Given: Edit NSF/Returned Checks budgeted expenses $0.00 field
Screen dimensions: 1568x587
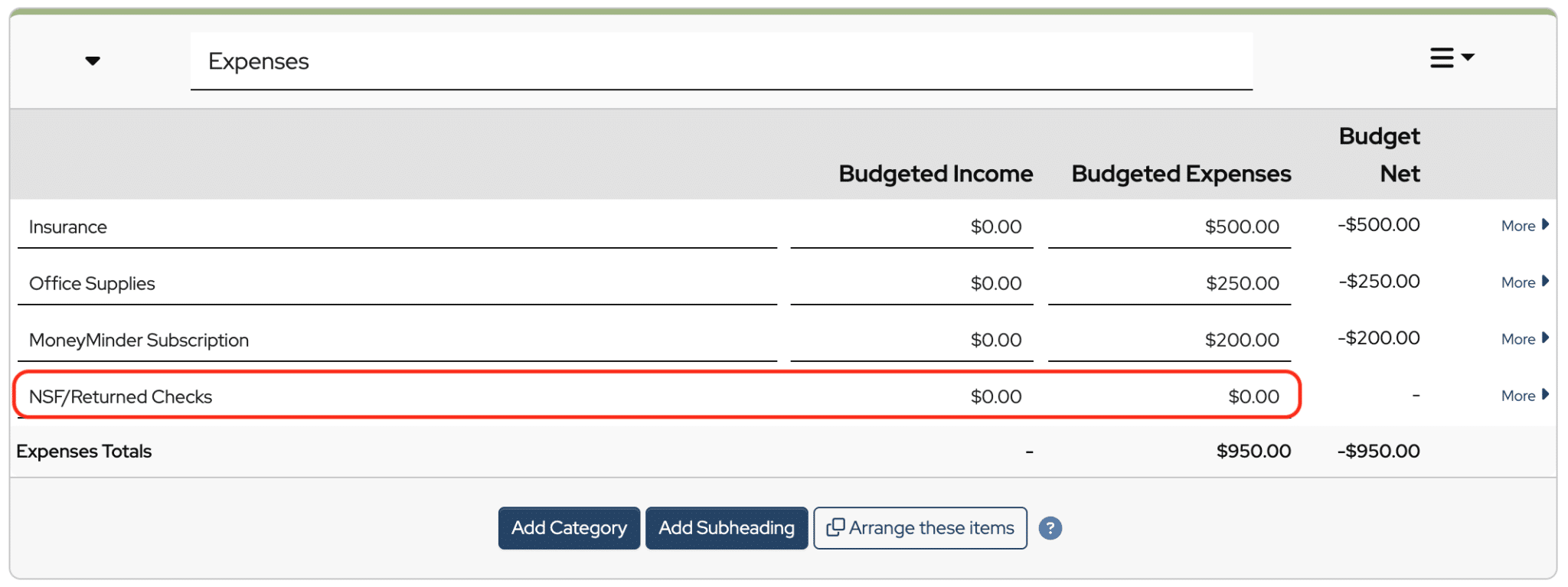Looking at the screenshot, I should pyautogui.click(x=1170, y=397).
